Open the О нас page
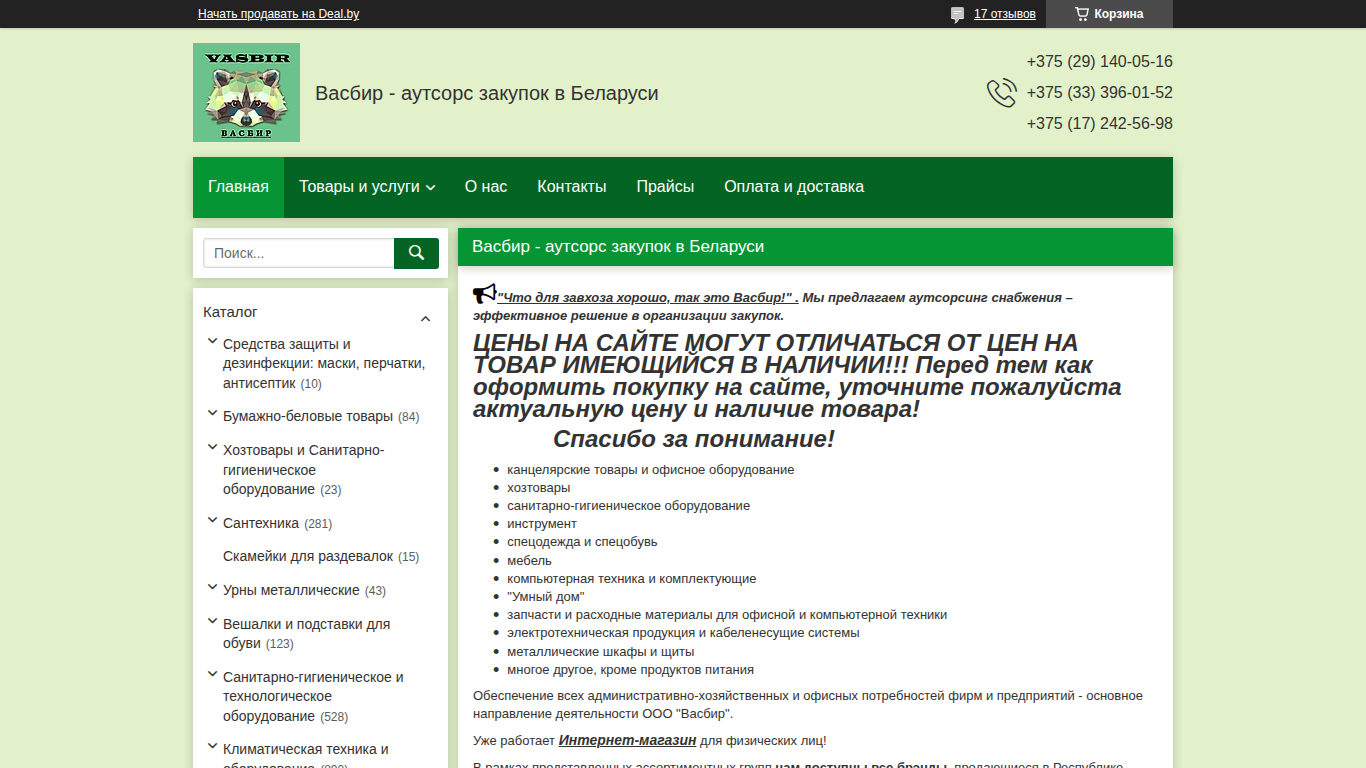This screenshot has height=768, width=1366. 486,187
